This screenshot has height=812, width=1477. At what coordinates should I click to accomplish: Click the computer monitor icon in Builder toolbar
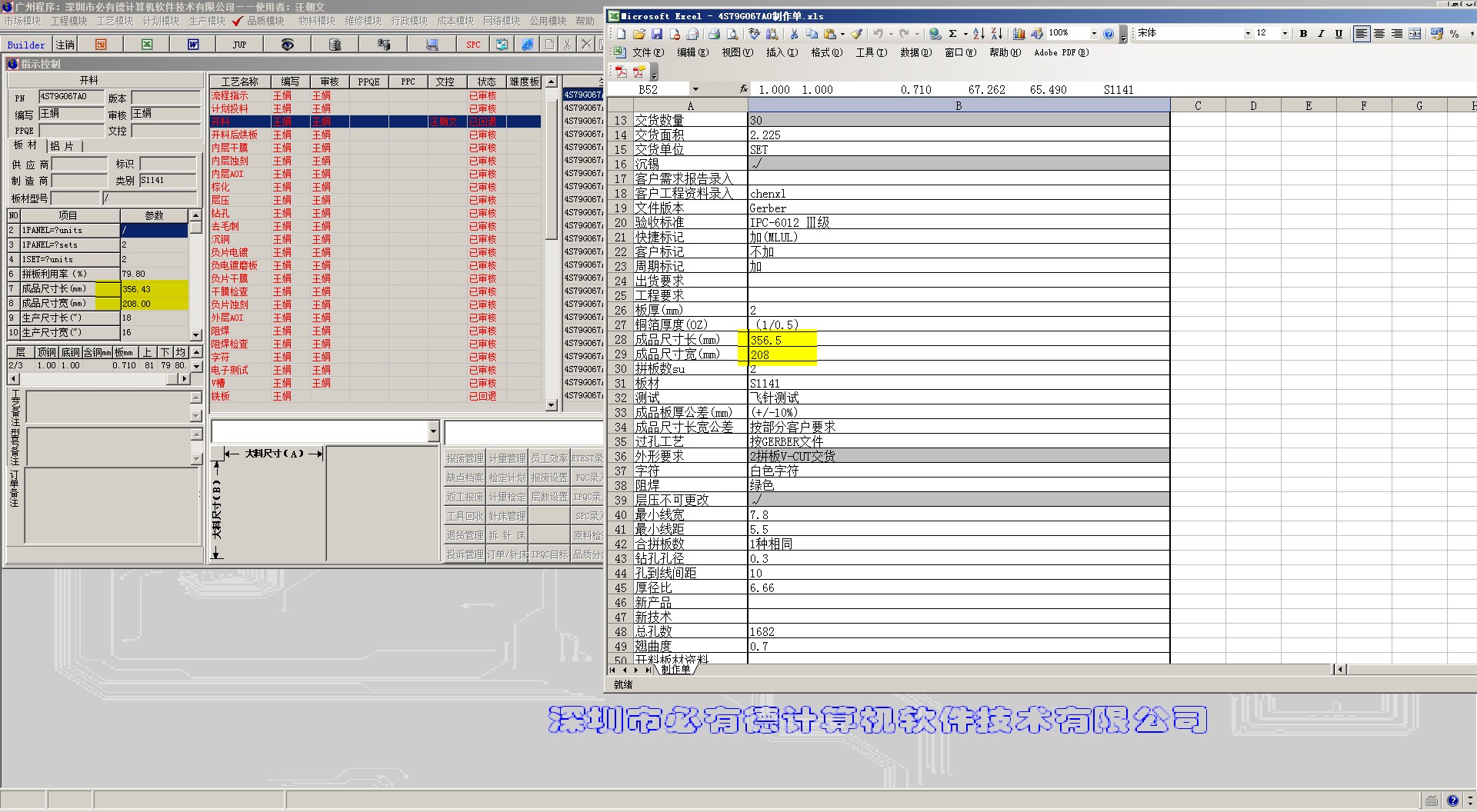click(x=432, y=45)
